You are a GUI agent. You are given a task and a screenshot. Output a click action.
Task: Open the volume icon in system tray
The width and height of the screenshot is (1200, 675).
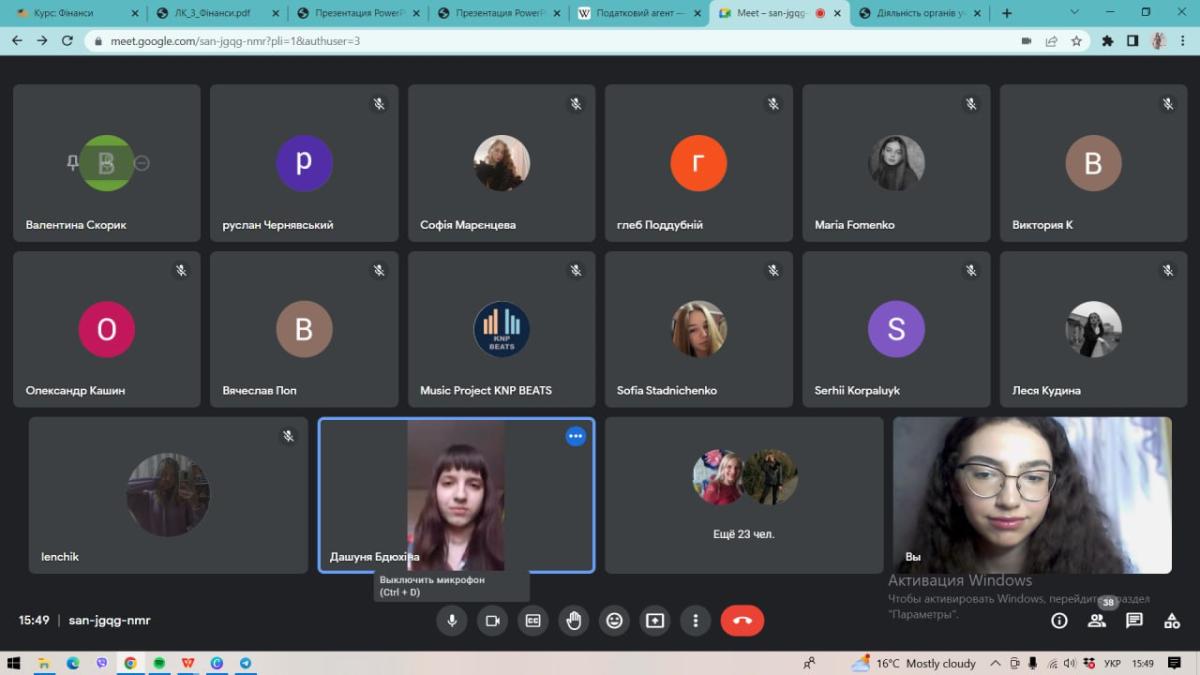1070,663
